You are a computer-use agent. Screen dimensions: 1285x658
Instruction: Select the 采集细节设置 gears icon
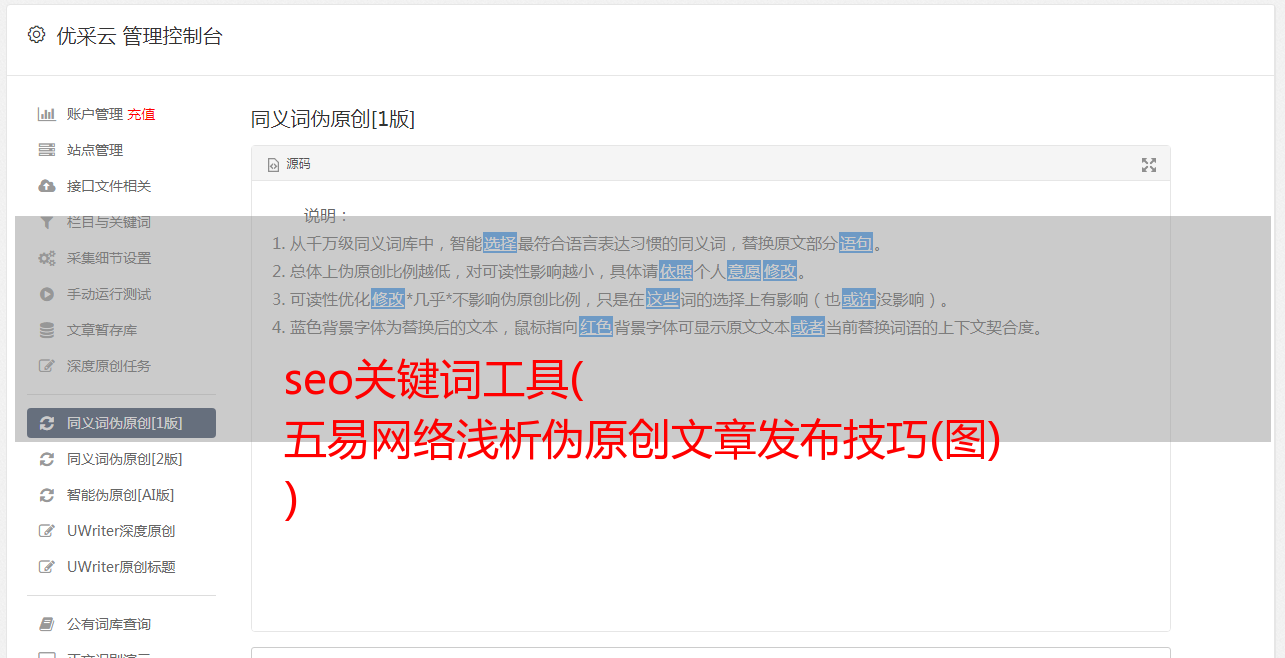pos(47,258)
